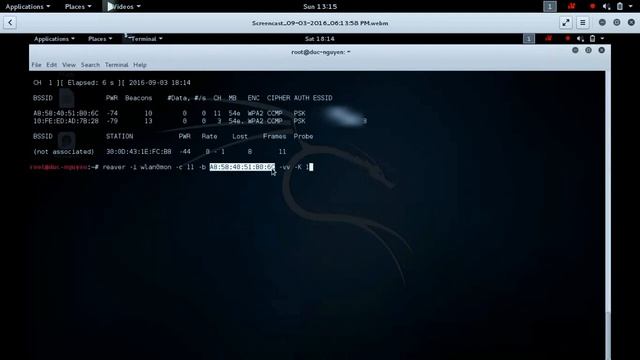Click station 30:0D:43:1E:FC:B8
Viewport: 640px width, 360px height.
click(139, 151)
